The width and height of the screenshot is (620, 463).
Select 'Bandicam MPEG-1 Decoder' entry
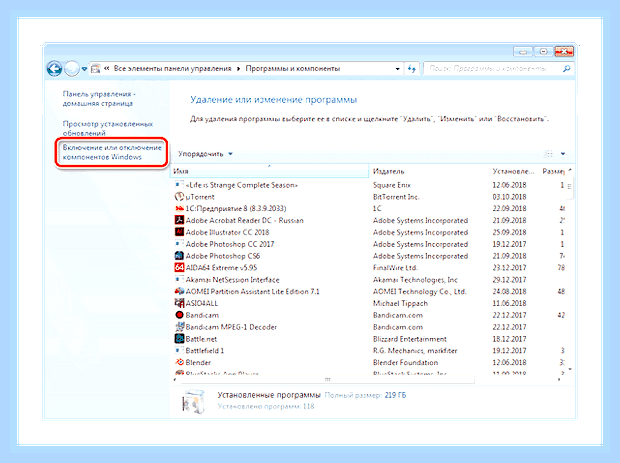(231, 327)
